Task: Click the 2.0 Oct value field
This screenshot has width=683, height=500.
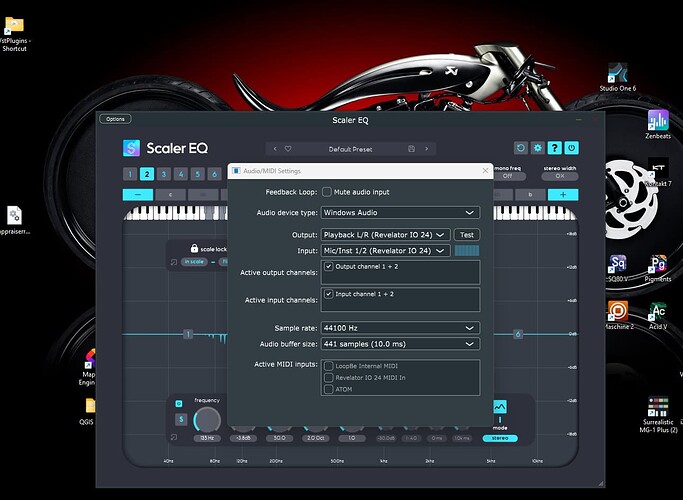Action: pos(315,438)
